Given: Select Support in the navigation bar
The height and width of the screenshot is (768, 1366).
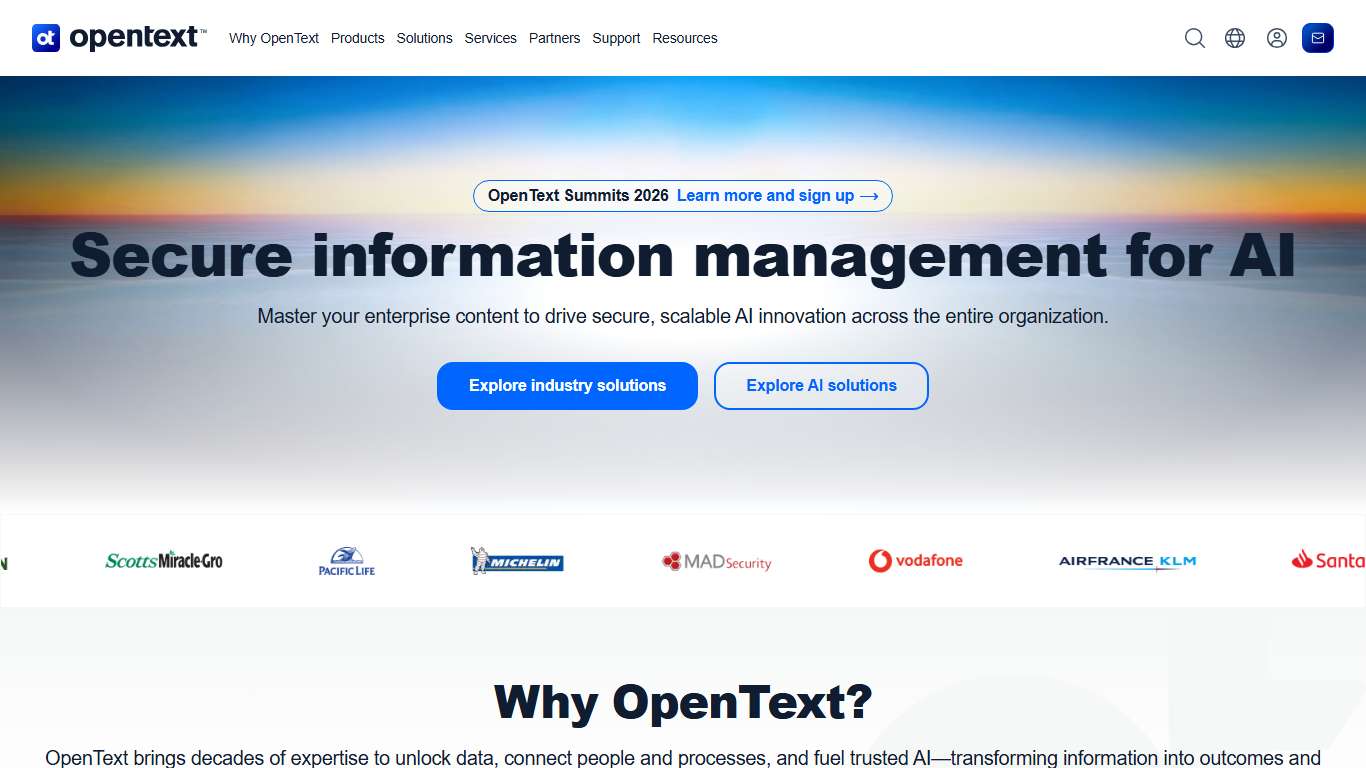Looking at the screenshot, I should click(616, 38).
